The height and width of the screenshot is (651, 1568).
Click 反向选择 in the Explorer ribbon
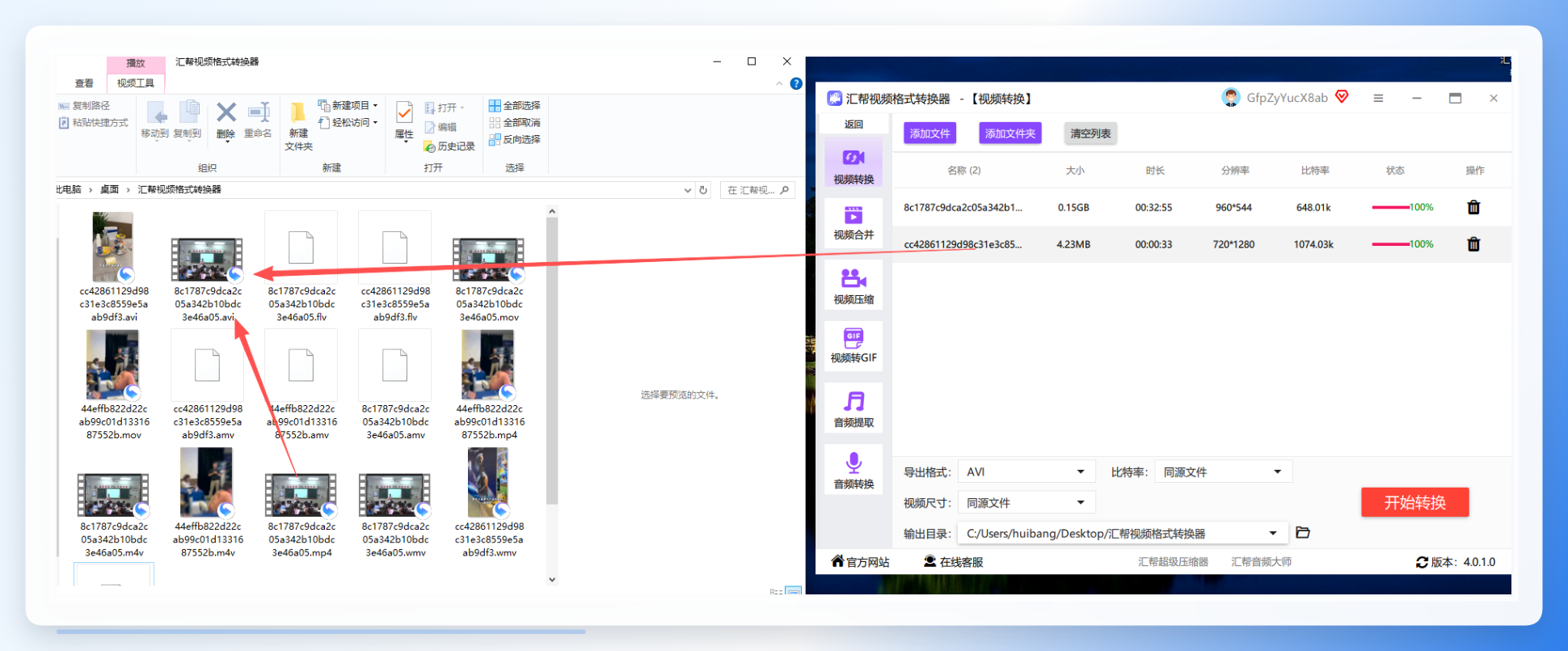point(514,140)
